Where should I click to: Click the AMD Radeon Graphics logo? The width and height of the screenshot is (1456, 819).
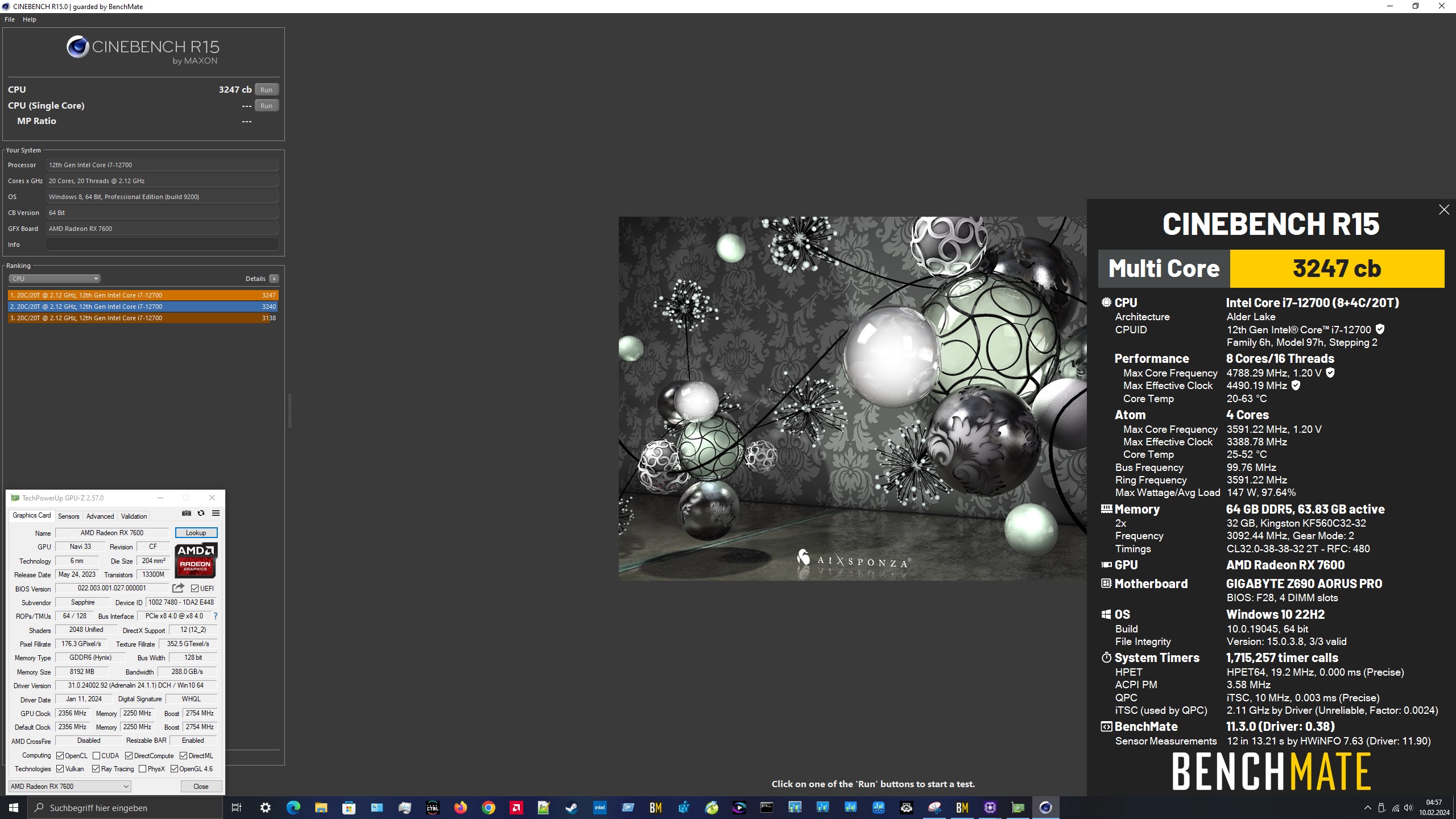[196, 560]
